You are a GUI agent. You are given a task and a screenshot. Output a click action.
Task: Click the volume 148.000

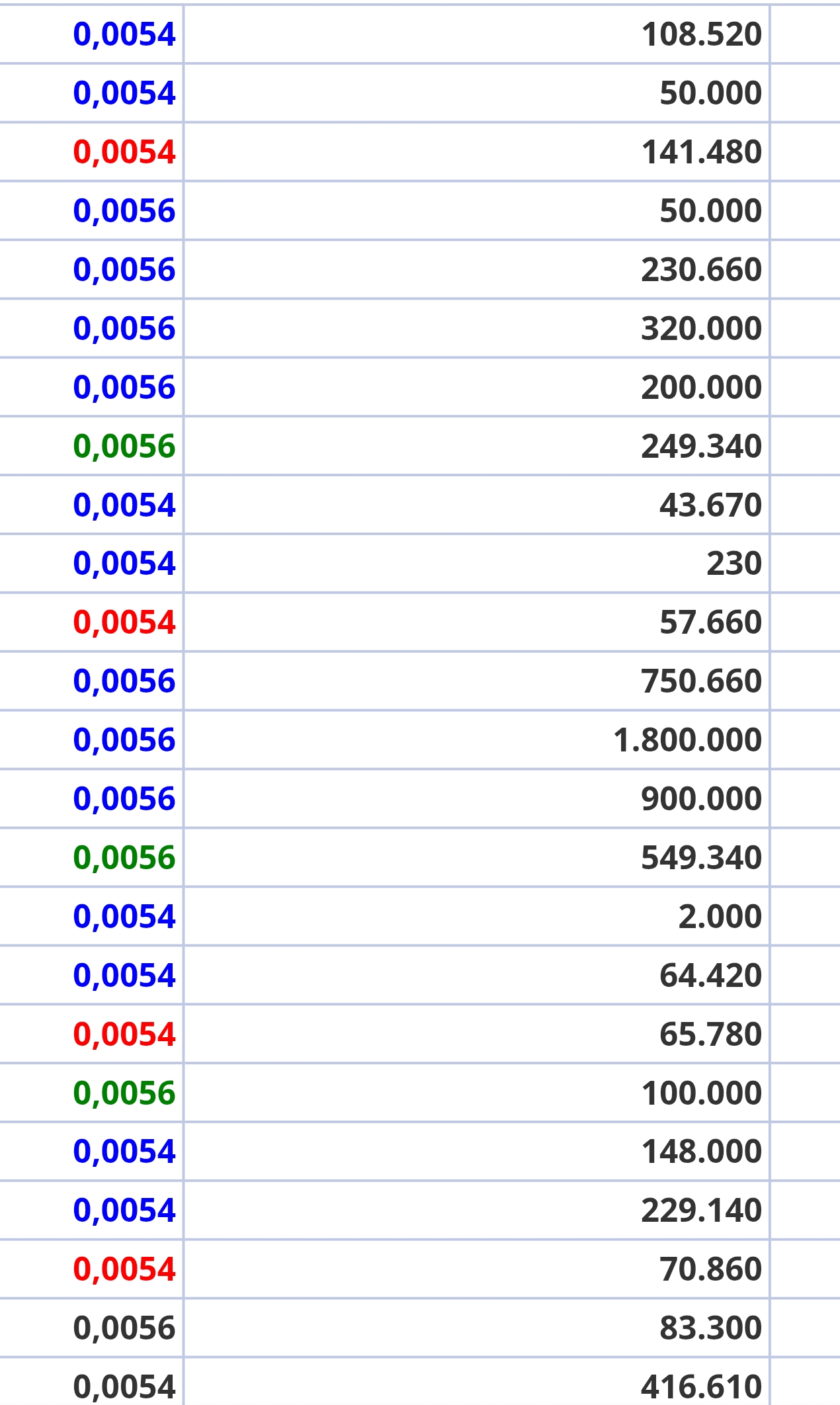point(701,1152)
